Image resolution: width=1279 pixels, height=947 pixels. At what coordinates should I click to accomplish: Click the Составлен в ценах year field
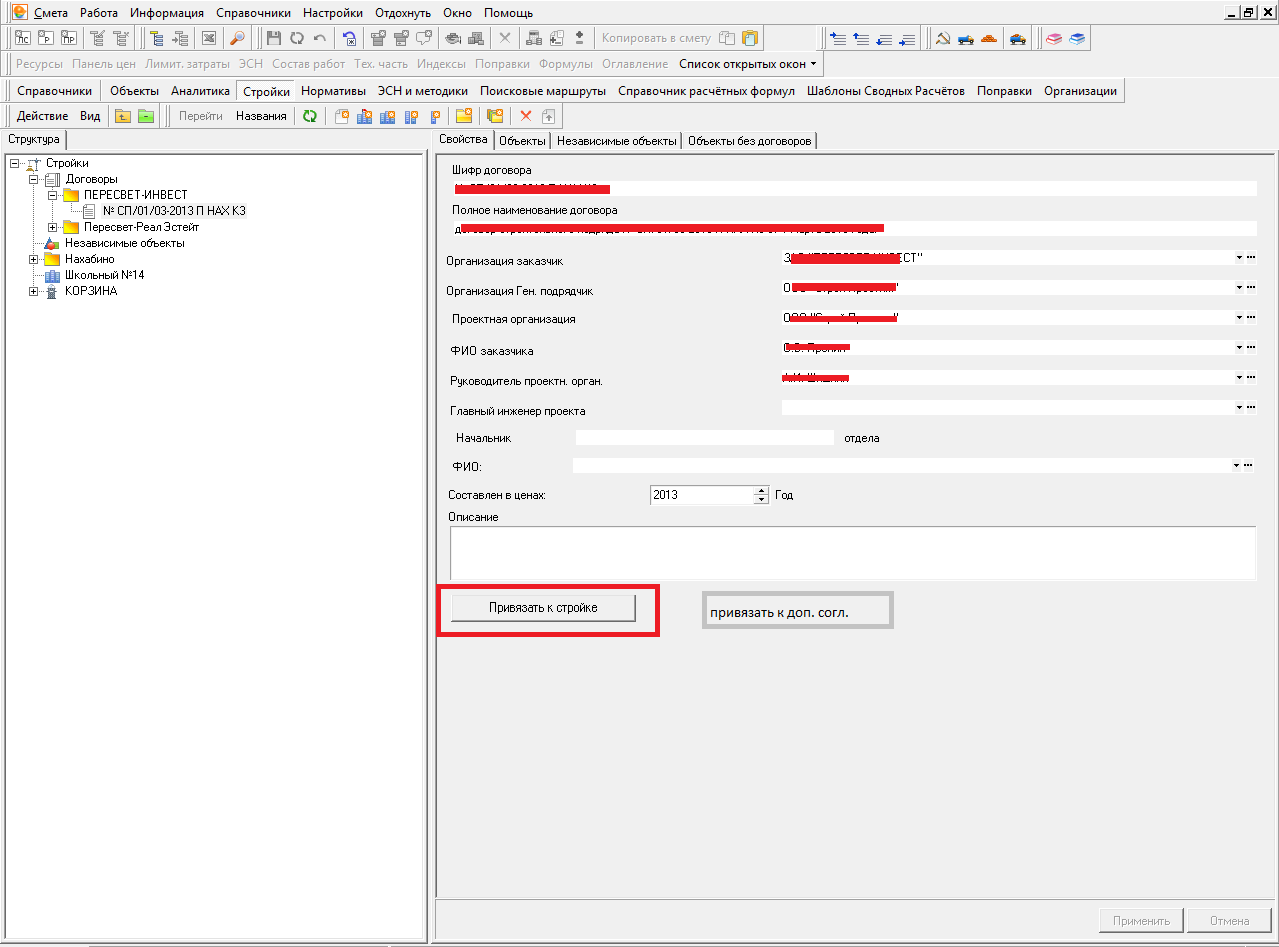[x=701, y=495]
